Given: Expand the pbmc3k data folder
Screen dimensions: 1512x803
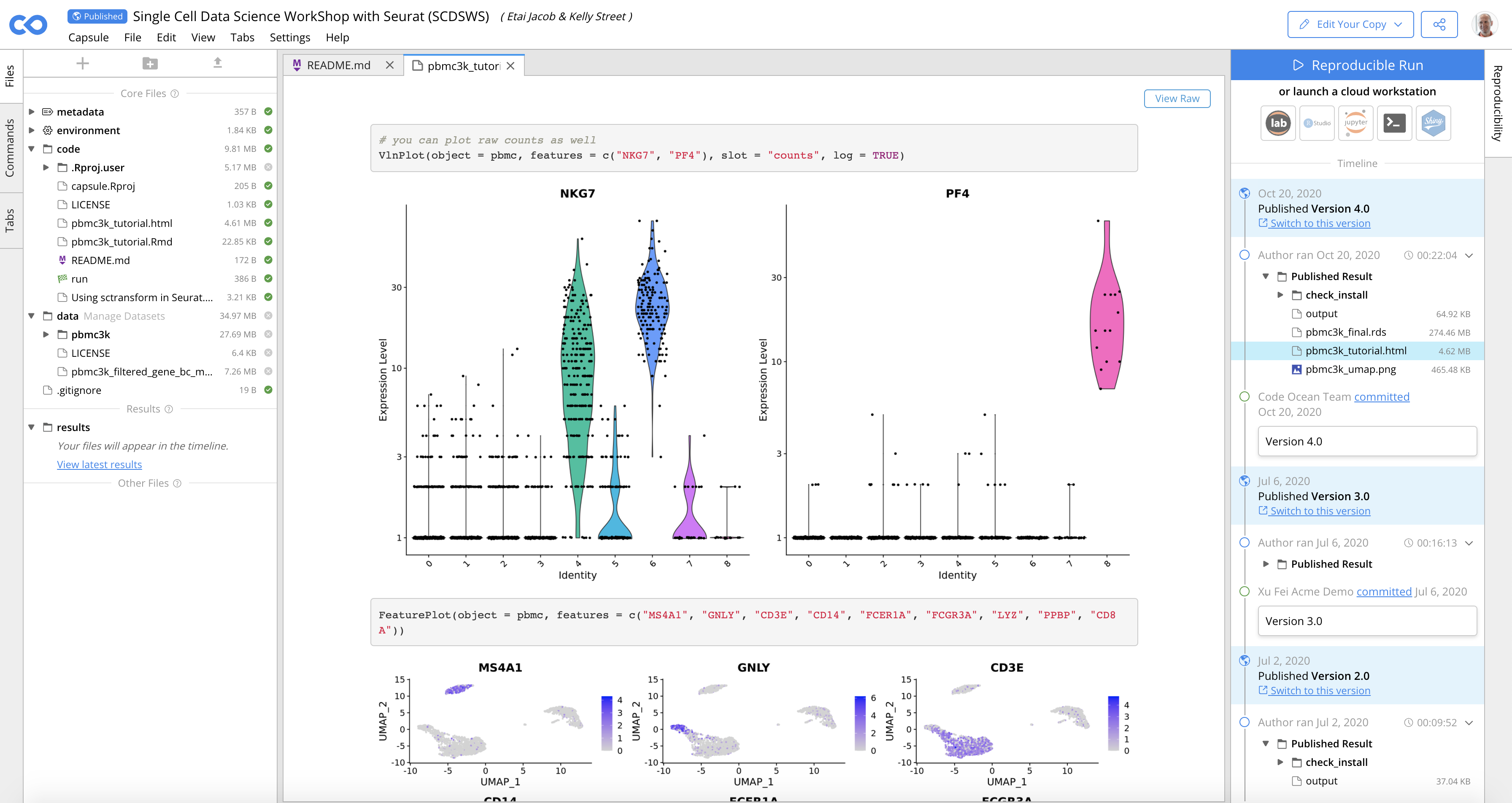Looking at the screenshot, I should (46, 334).
